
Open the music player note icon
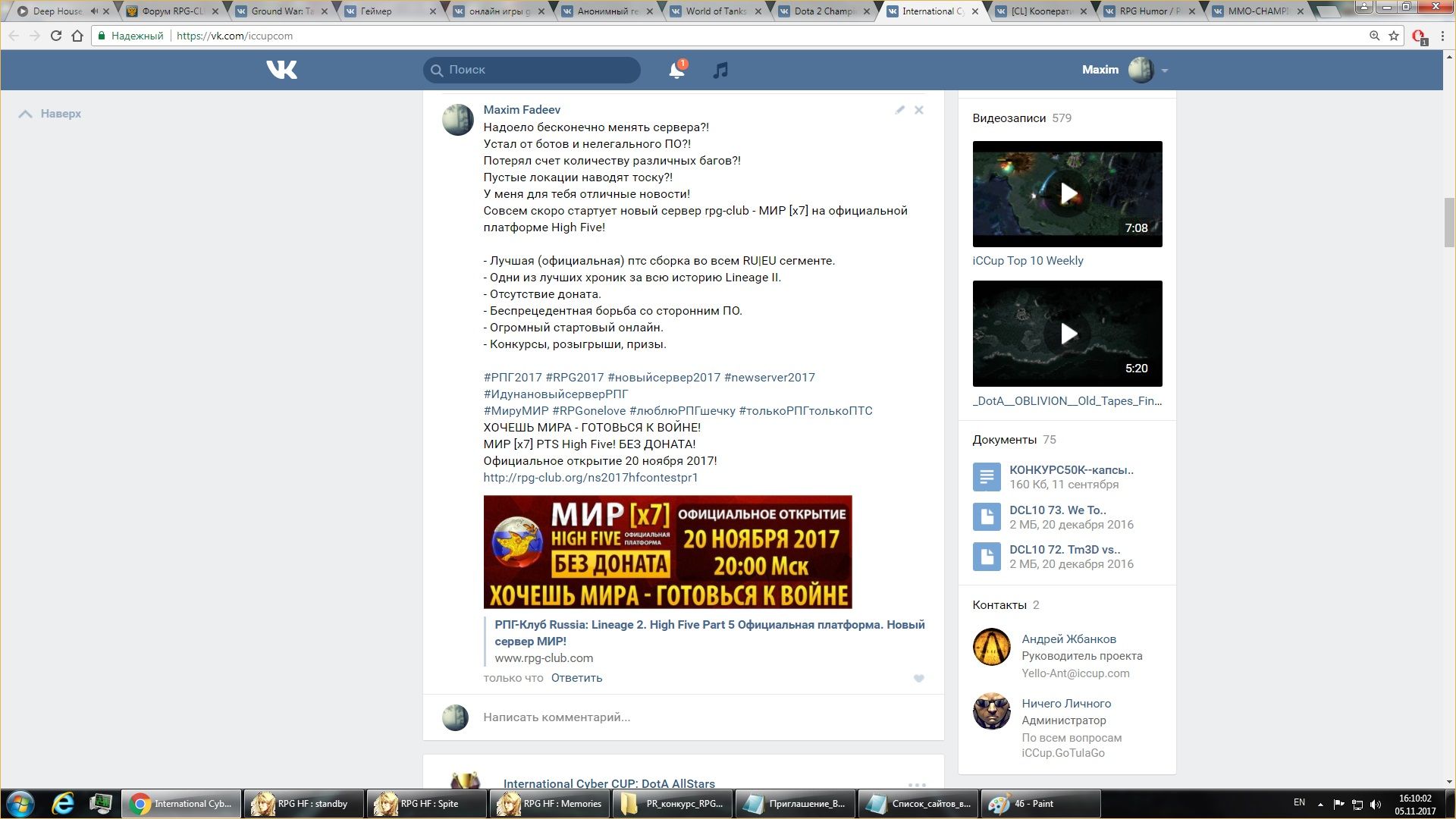720,70
